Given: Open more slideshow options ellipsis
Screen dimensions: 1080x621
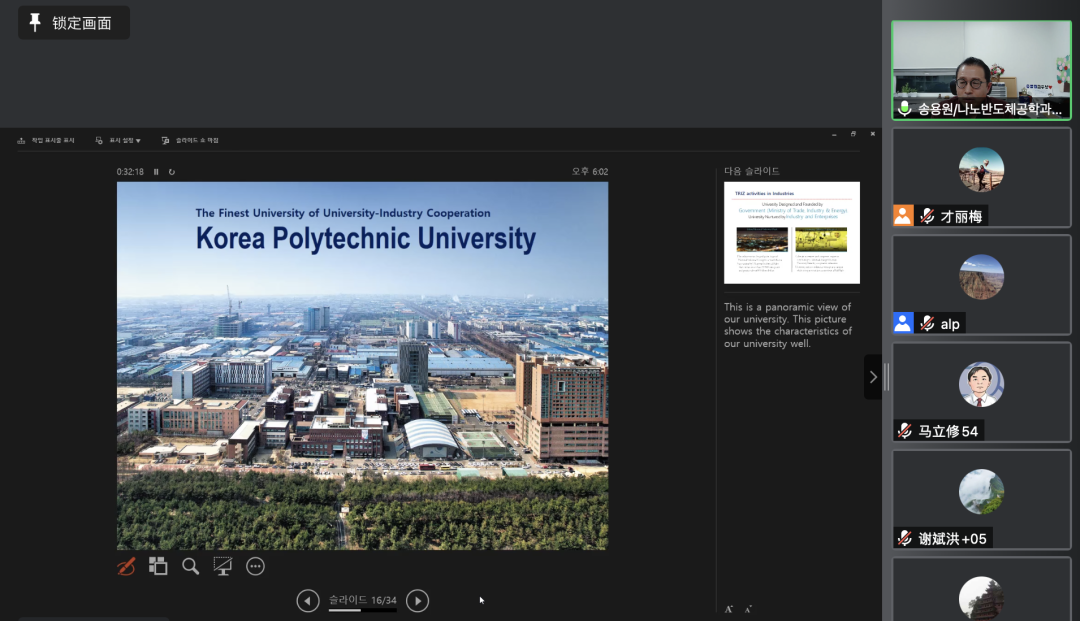Looking at the screenshot, I should click(255, 567).
